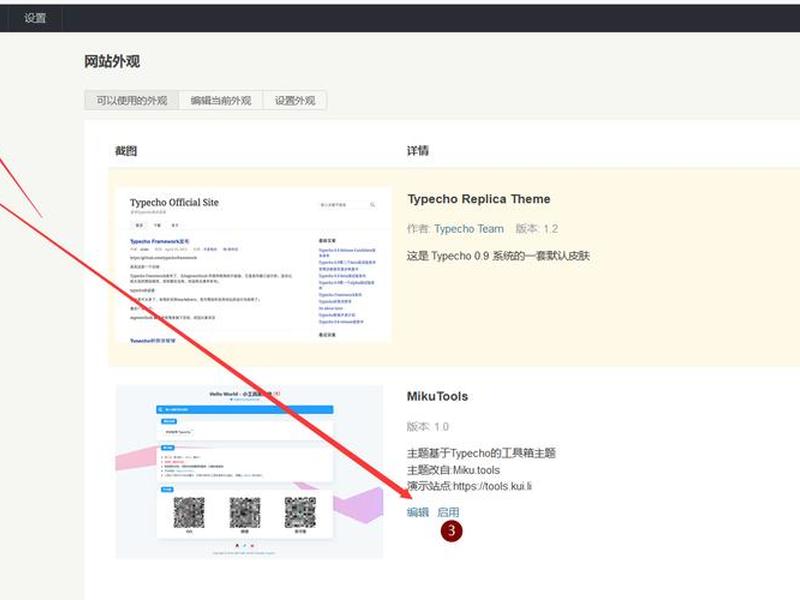This screenshot has height=600, width=800.
Task: Switch to 编辑当前外观 tab
Action: [x=221, y=101]
